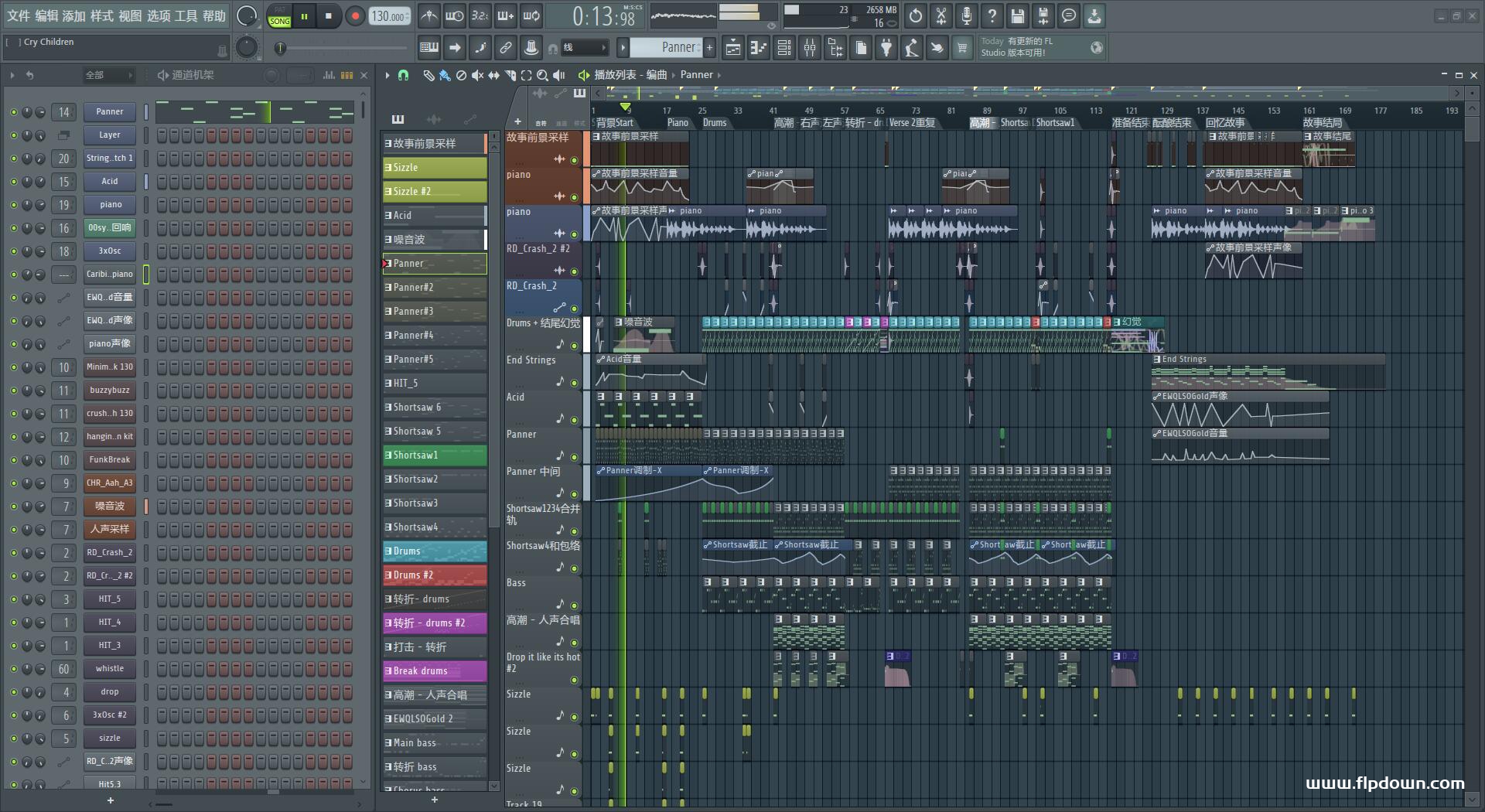Pause playback with the pause button
1485x812 pixels.
[305, 15]
